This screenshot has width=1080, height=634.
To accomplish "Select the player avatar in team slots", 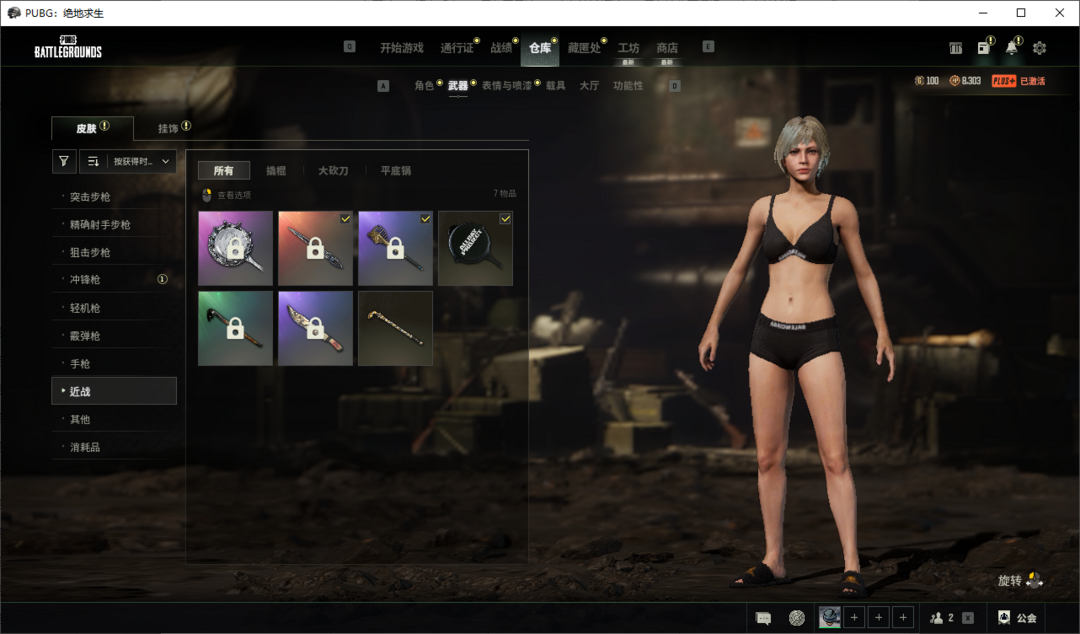I will click(x=830, y=617).
